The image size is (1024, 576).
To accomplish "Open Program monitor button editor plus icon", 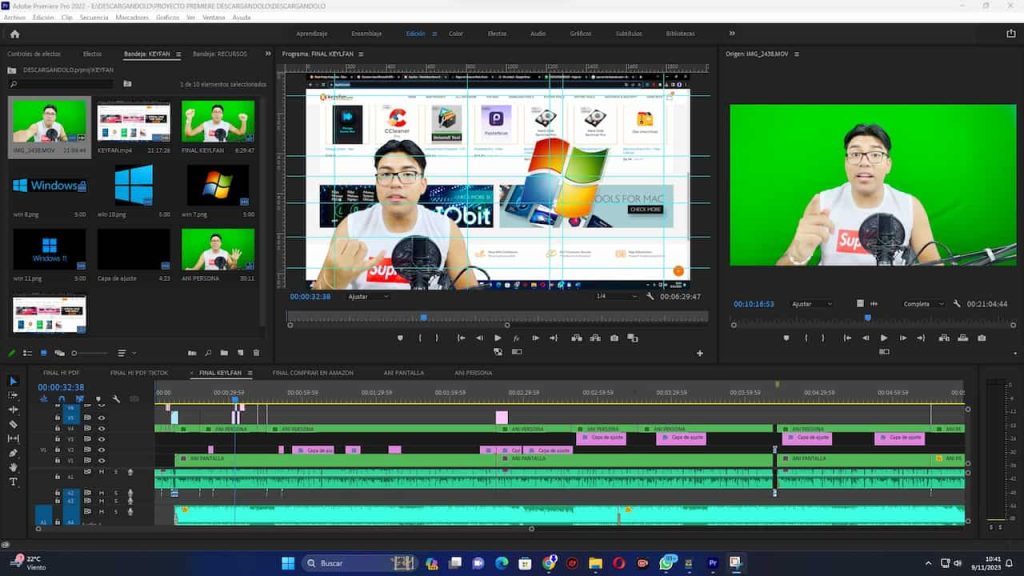I will [x=699, y=353].
